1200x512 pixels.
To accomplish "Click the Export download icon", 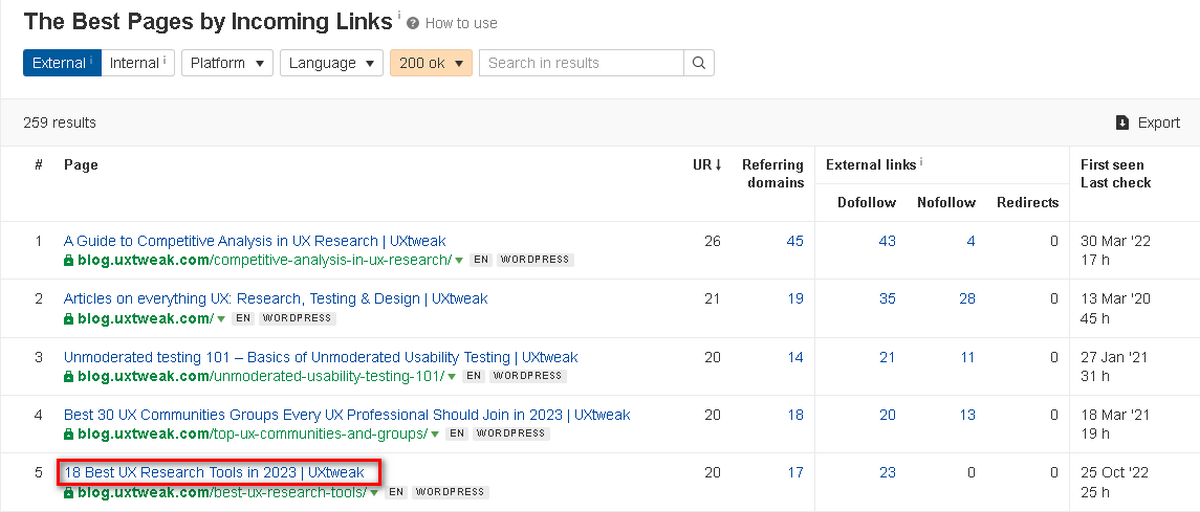I will (x=1122, y=123).
